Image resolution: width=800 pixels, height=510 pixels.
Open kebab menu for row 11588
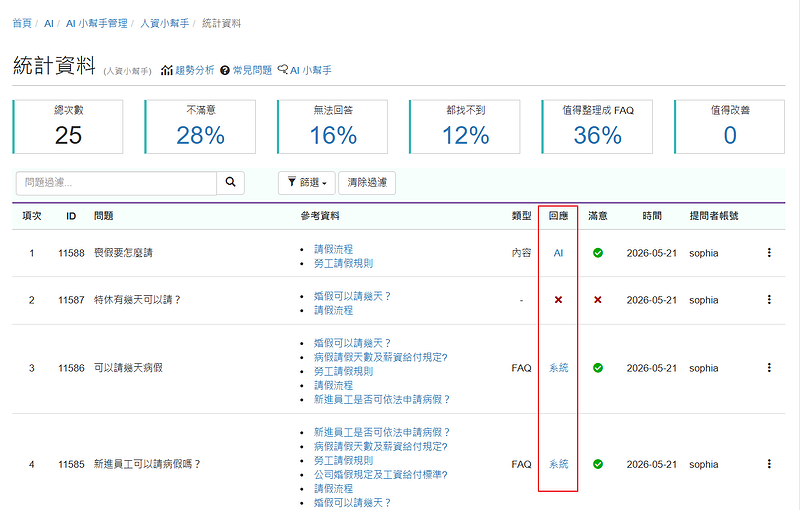click(769, 252)
